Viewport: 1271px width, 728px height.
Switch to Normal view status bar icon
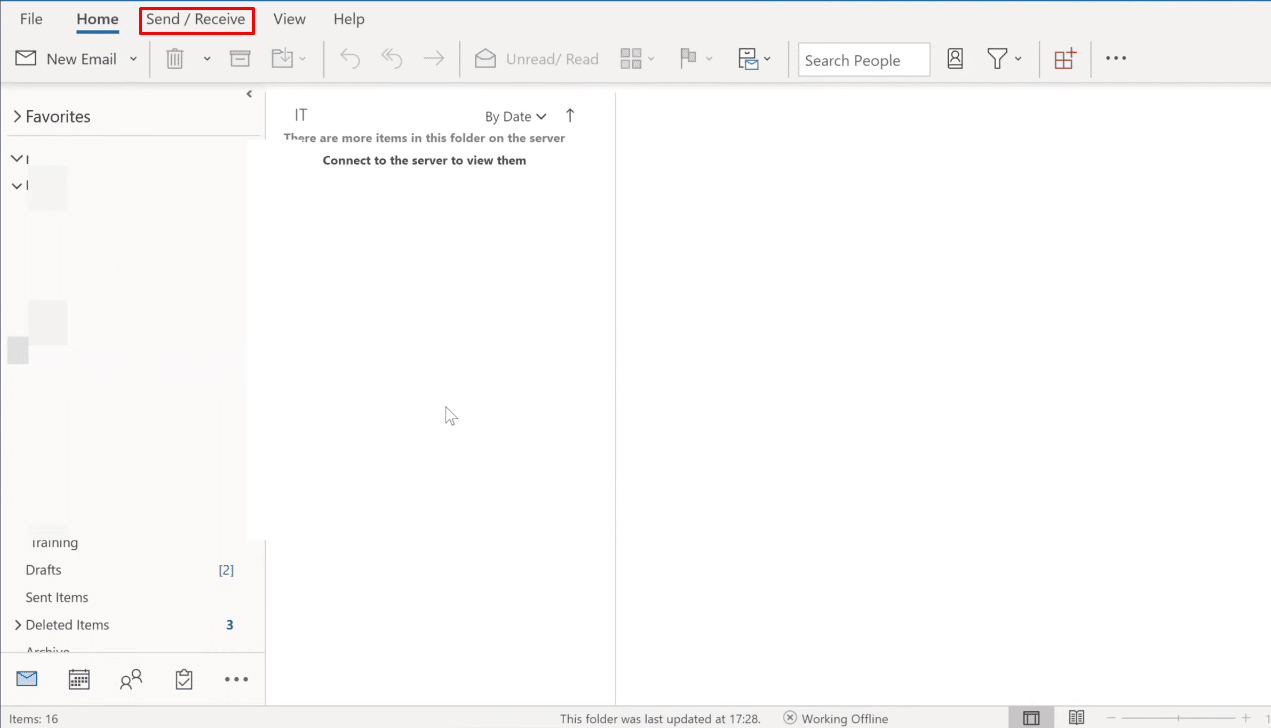point(1031,718)
